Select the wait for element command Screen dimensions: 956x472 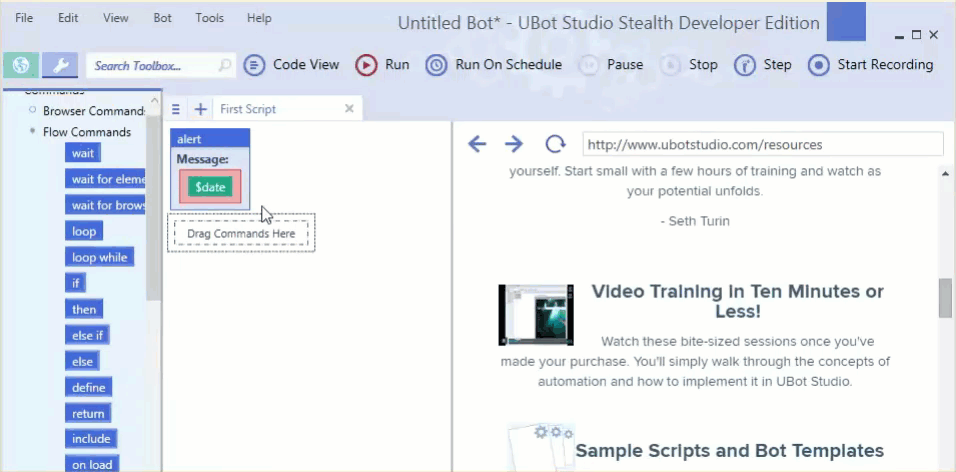[105, 179]
